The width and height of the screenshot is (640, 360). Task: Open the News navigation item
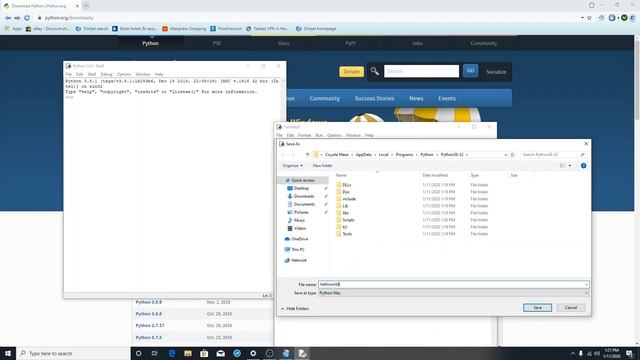pos(416,98)
